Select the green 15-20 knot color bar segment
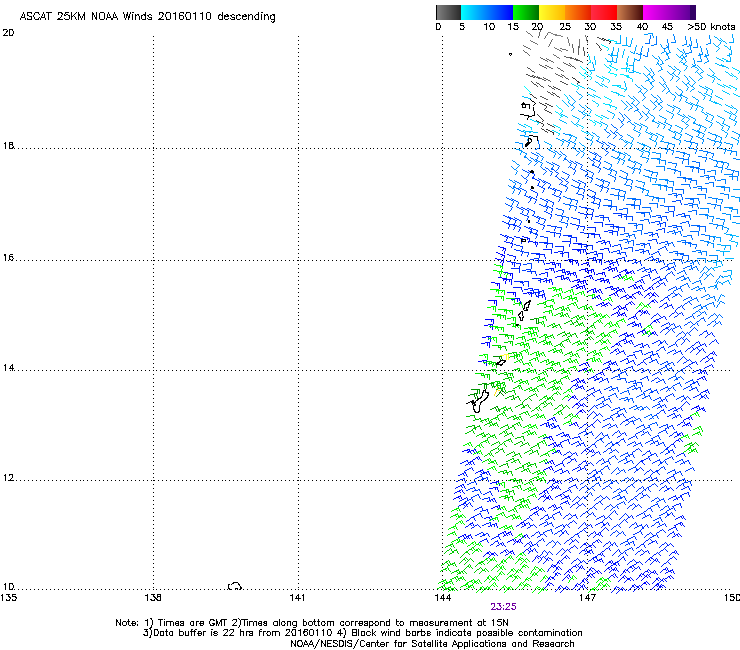The height and width of the screenshot is (650, 740). tap(526, 12)
